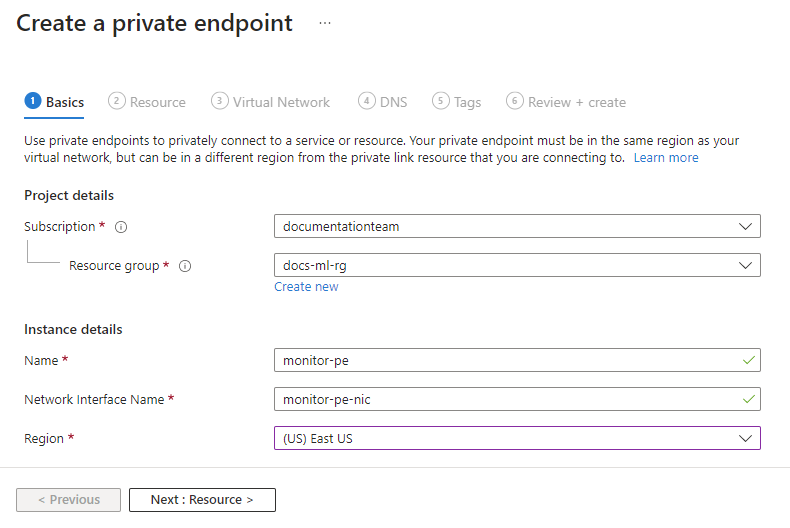This screenshot has height=528, width=790.
Task: Open the Subscription dropdown
Action: (x=517, y=226)
